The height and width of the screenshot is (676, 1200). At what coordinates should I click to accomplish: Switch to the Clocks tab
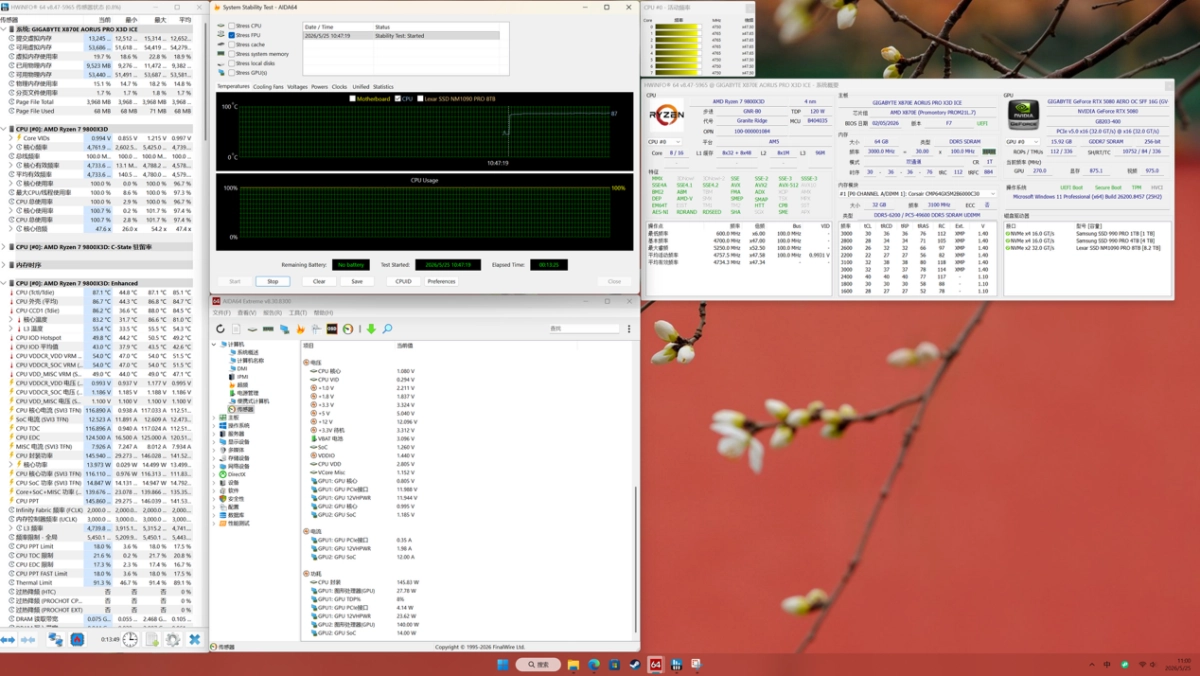[339, 87]
